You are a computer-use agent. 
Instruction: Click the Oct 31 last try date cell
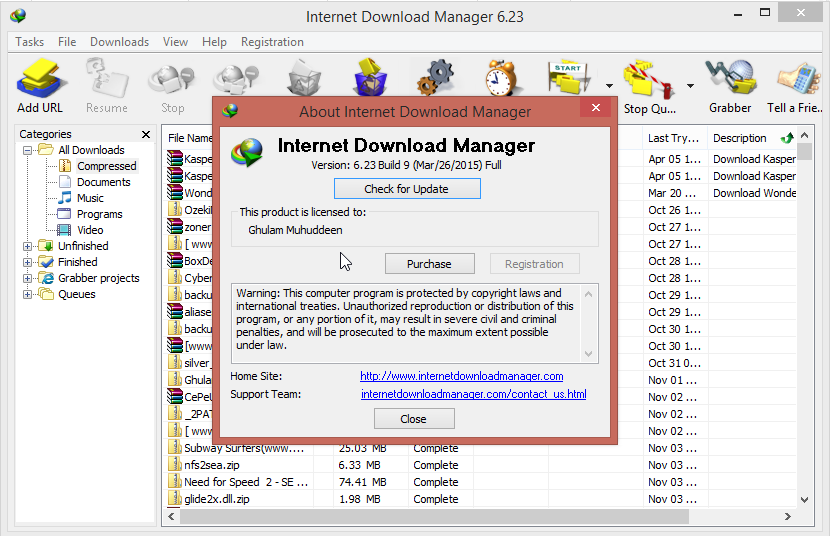click(x=674, y=363)
